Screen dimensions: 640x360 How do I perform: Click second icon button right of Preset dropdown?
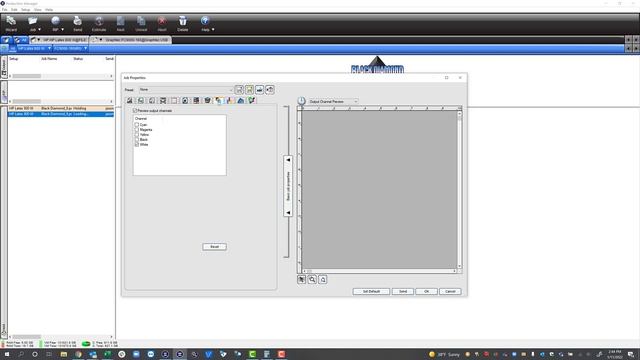tap(249, 89)
